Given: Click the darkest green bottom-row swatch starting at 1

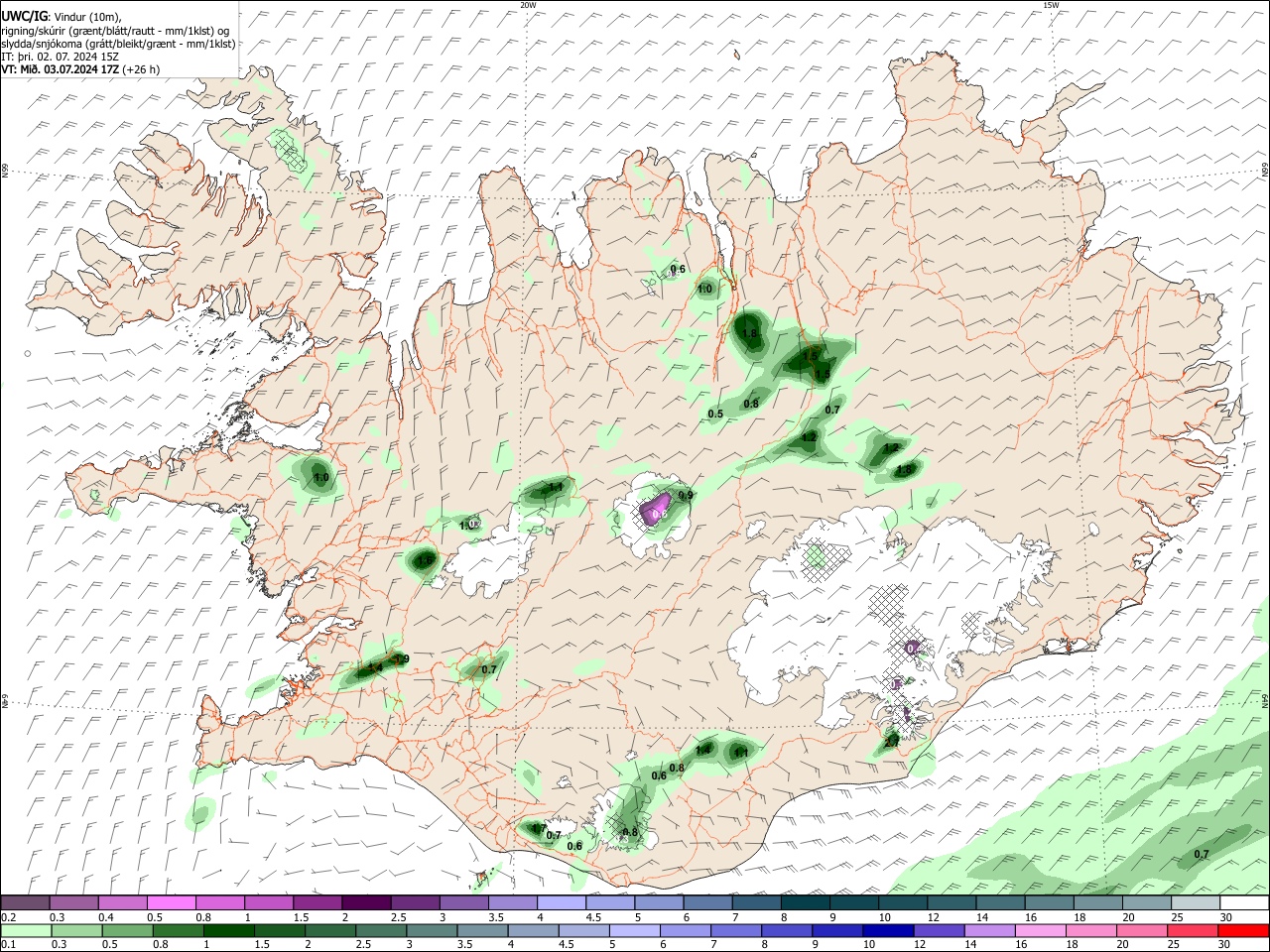Looking at the screenshot, I should click(228, 930).
